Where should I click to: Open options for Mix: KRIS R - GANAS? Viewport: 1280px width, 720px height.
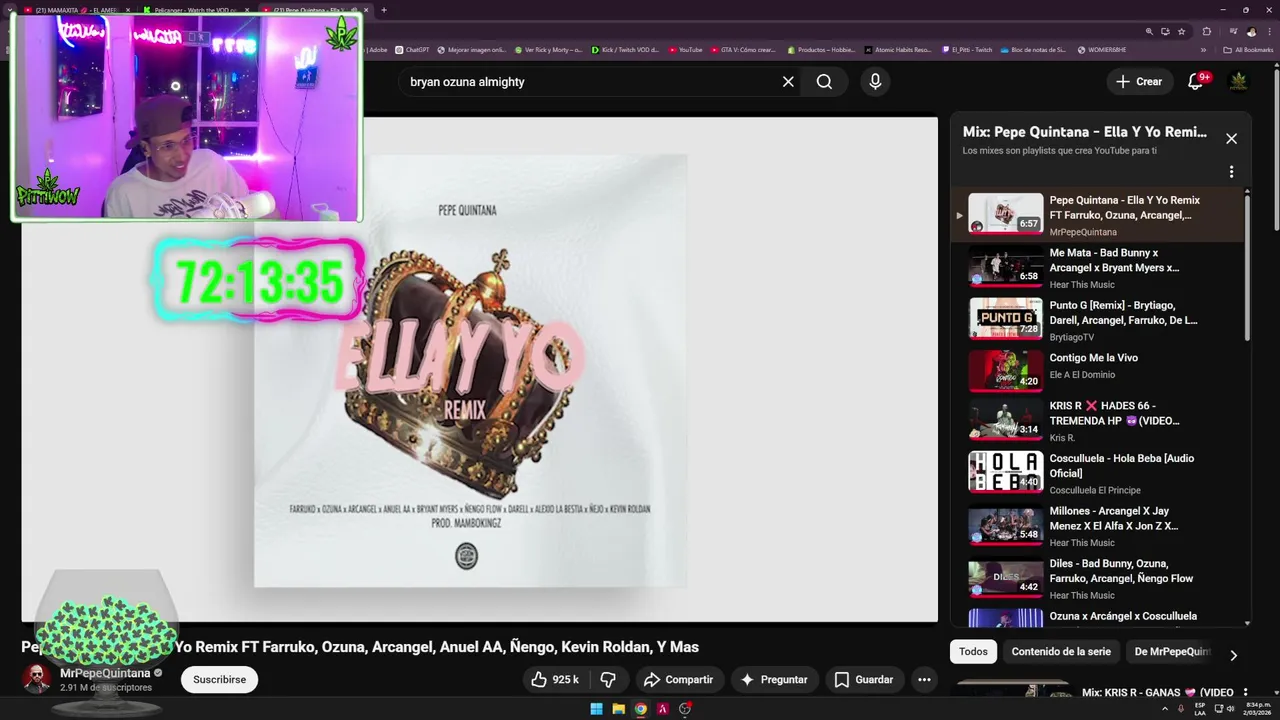tap(1244, 692)
